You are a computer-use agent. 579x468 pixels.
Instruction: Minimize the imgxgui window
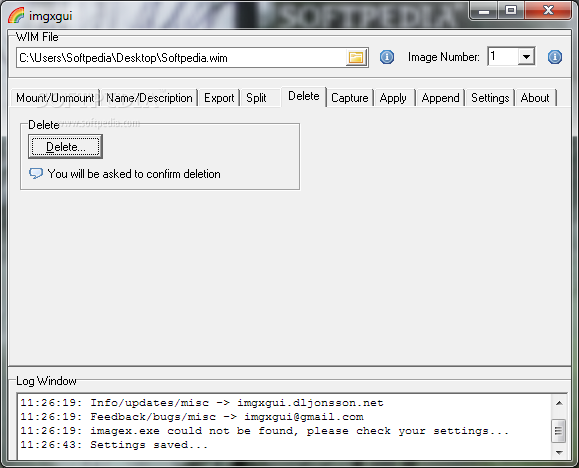point(483,11)
